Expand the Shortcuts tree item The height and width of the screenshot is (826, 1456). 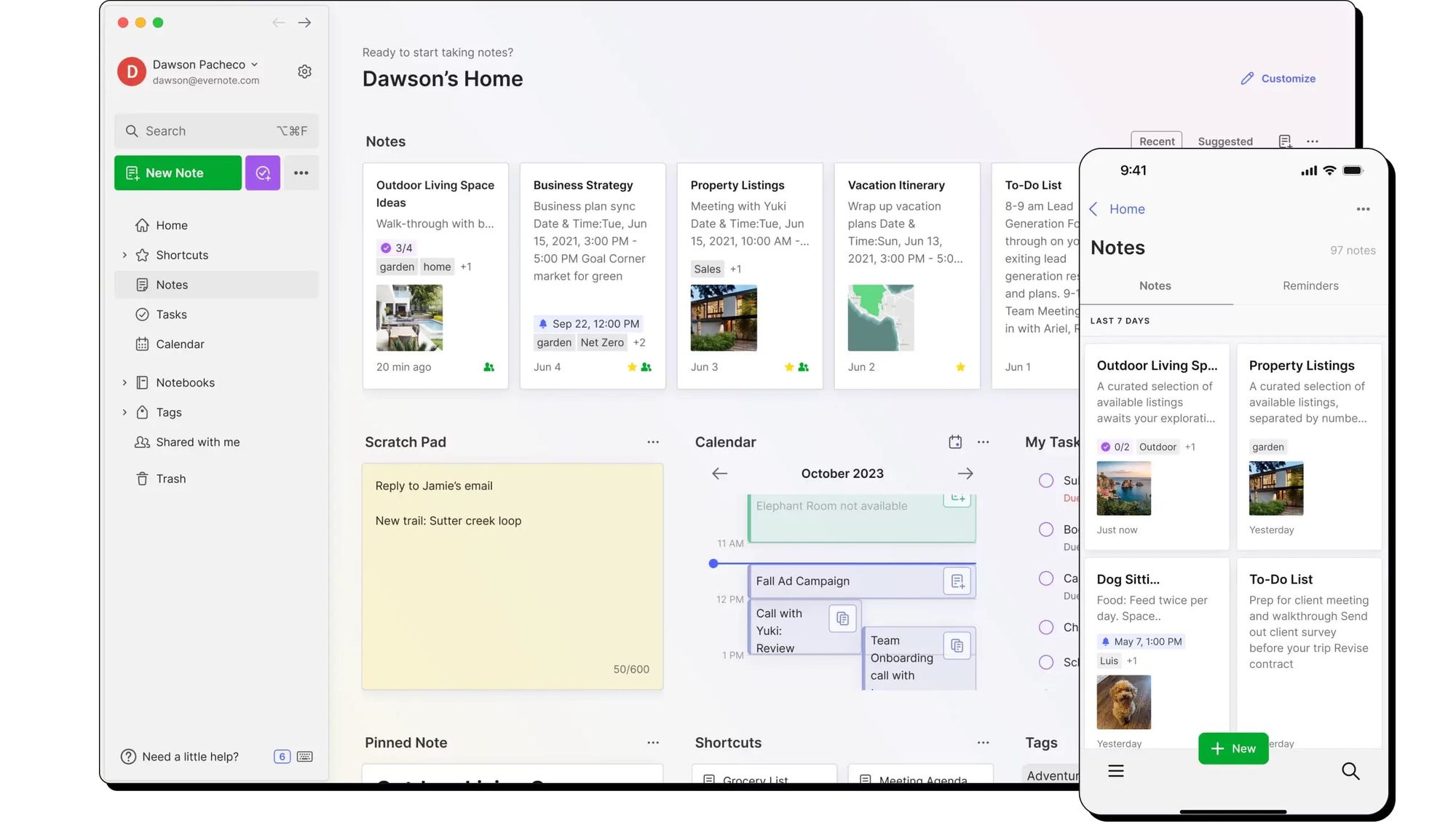pos(123,254)
